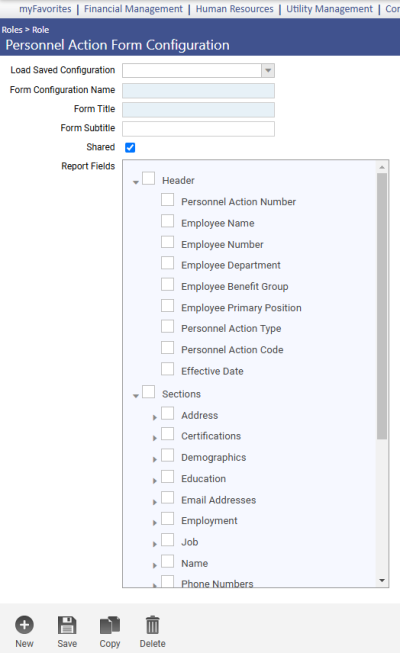Enable the Personnel Action Number checkbox
This screenshot has height=653, width=400.
click(168, 199)
